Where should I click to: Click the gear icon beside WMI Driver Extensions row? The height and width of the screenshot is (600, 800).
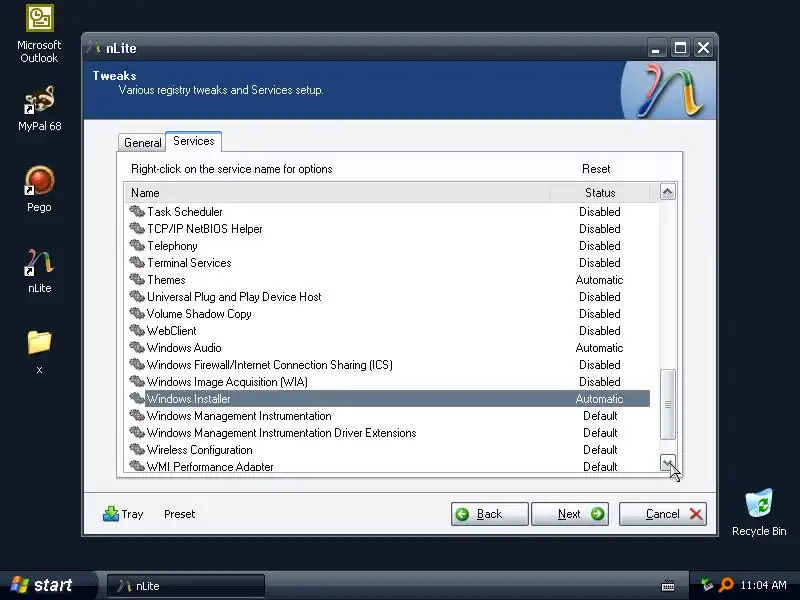click(137, 432)
